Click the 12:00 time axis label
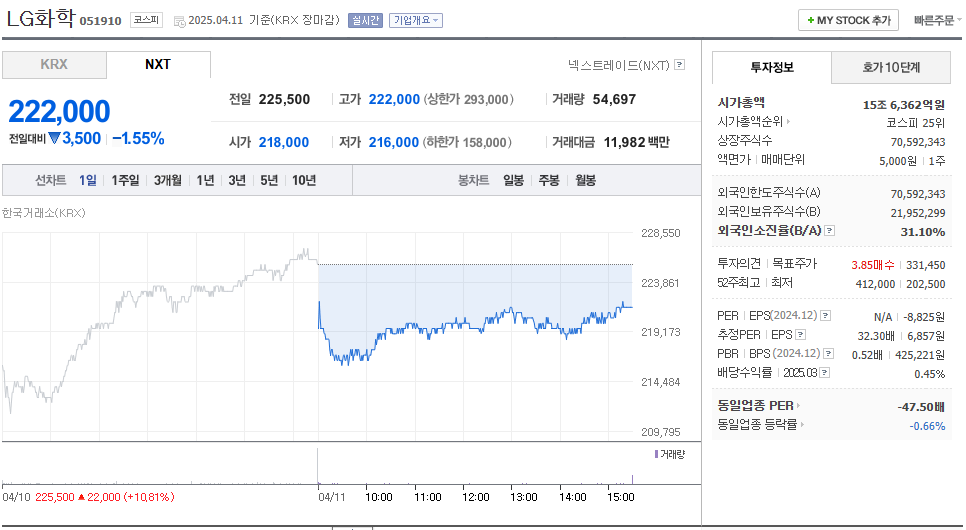 [x=476, y=497]
